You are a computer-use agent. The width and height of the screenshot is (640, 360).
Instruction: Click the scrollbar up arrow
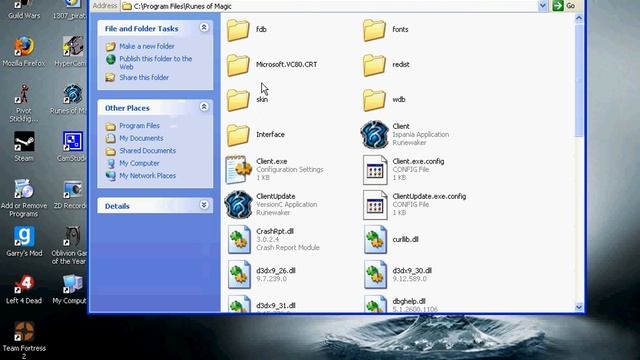579,18
